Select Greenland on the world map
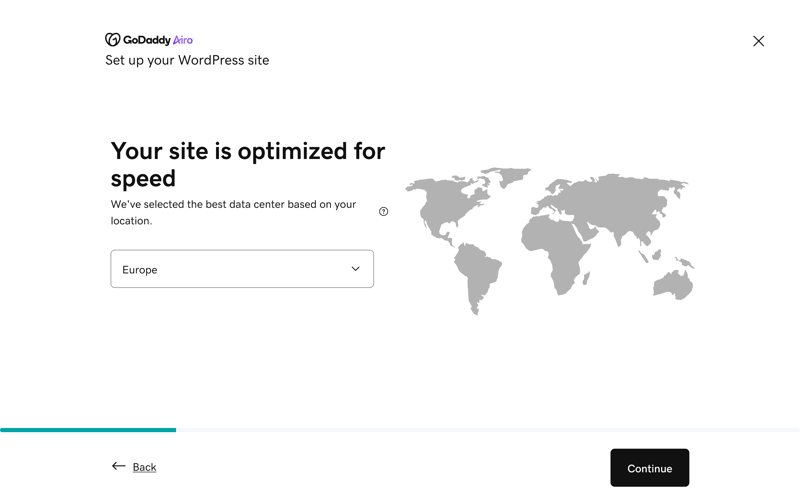Viewport: 800px width, 503px height. (x=510, y=176)
